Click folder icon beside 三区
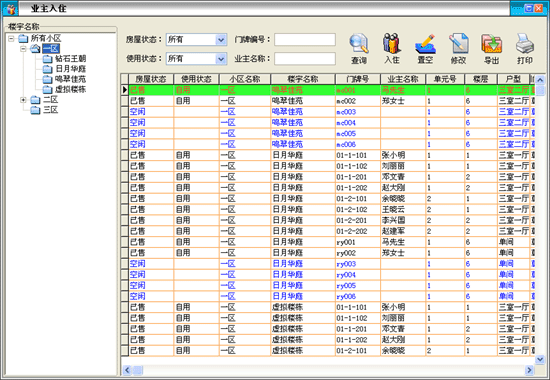Screen dimensions: 550x380 coord(35,110)
